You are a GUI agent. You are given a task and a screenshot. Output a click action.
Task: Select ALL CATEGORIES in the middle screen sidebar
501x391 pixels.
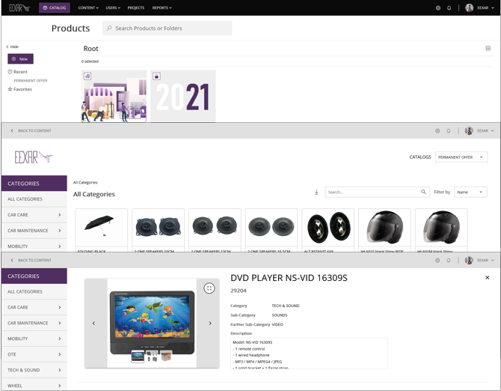pyautogui.click(x=34, y=199)
